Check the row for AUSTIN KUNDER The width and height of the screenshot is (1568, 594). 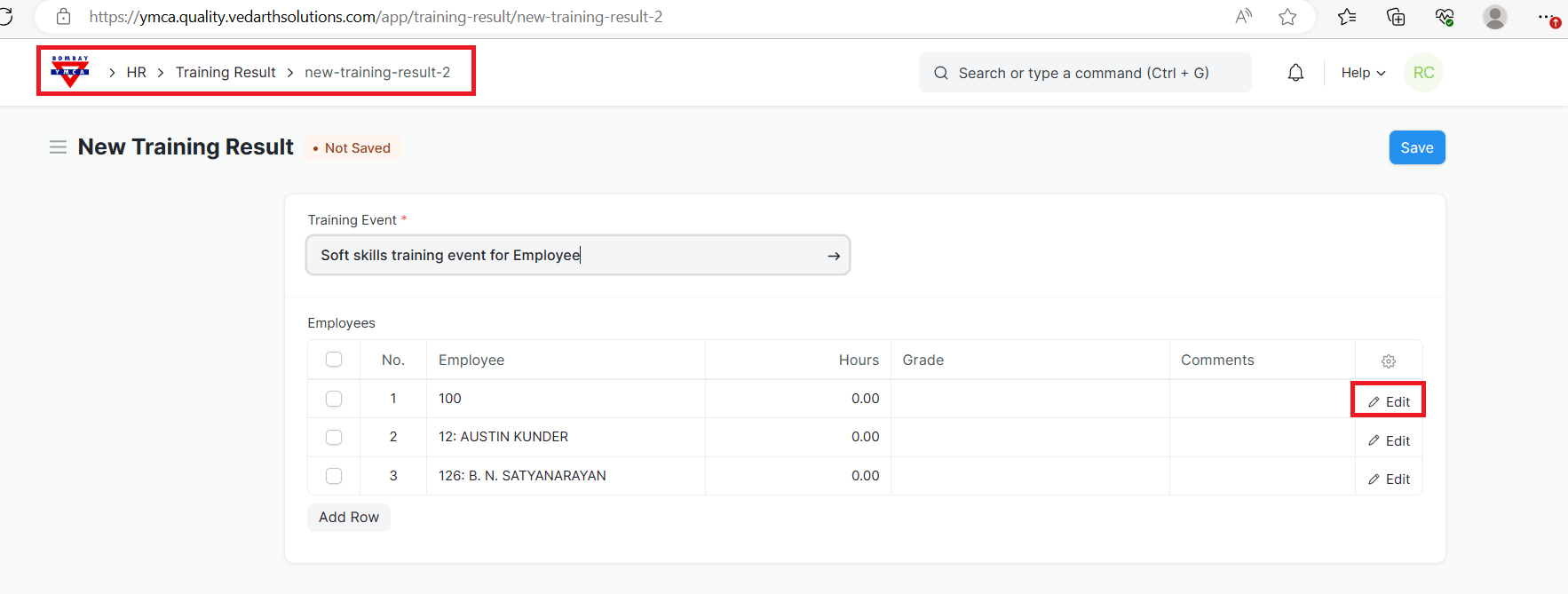334,437
